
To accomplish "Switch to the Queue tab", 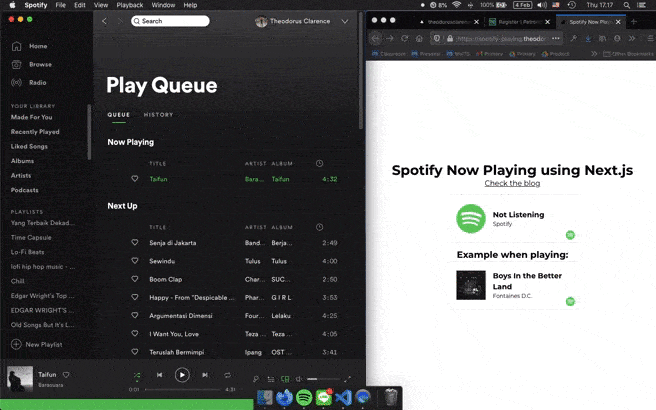I will click(x=118, y=115).
